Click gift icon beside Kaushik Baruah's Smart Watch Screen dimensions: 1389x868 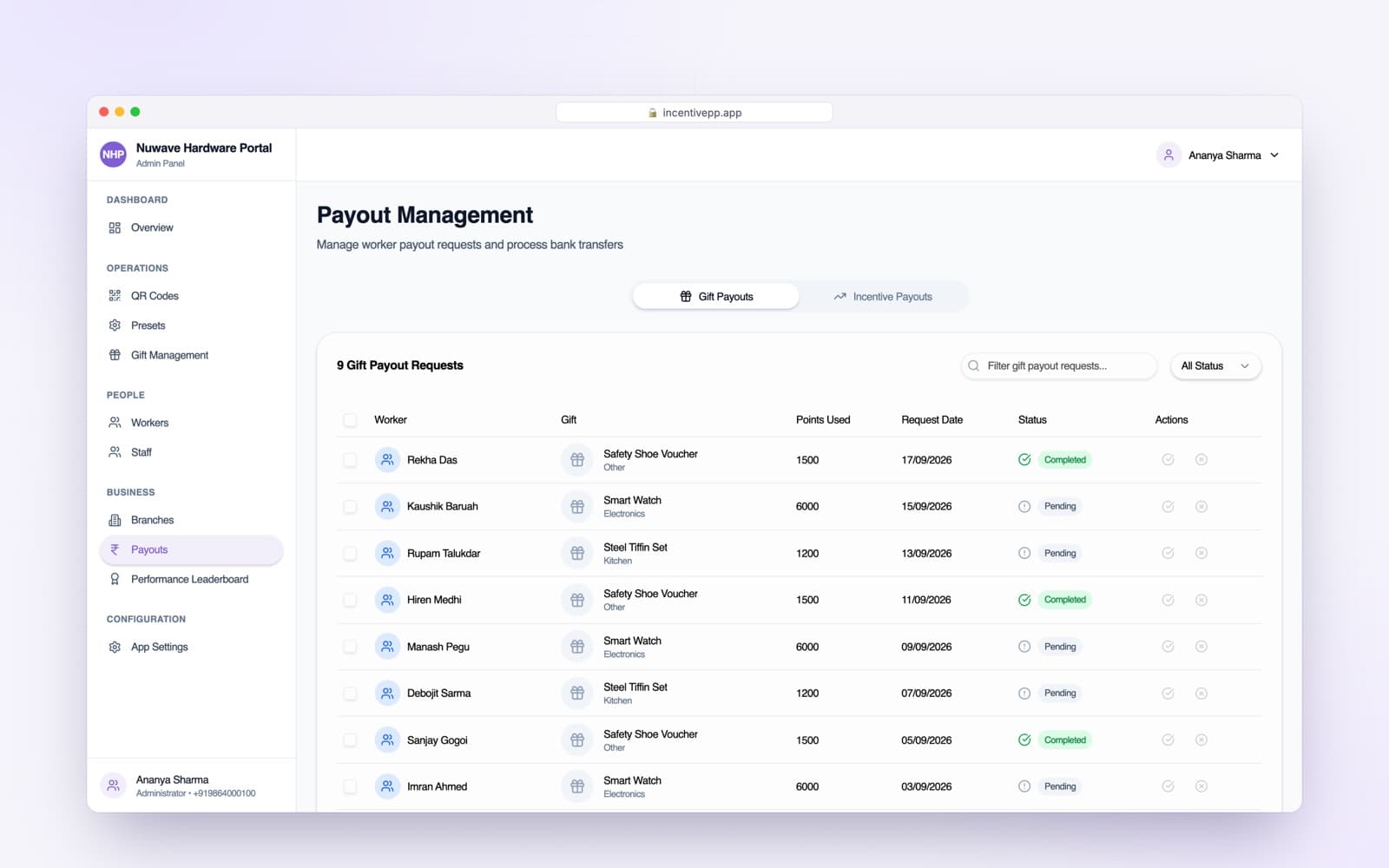(x=577, y=506)
